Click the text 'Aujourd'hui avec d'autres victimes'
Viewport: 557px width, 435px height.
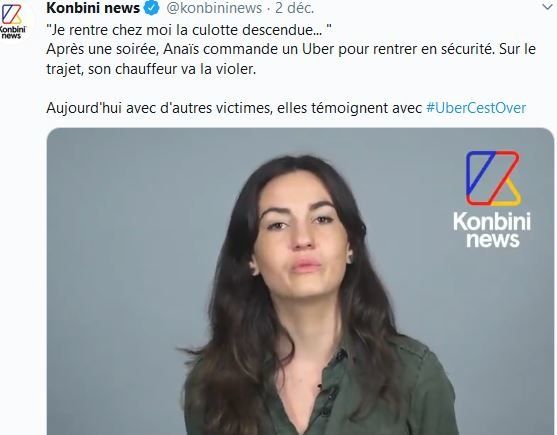point(159,108)
